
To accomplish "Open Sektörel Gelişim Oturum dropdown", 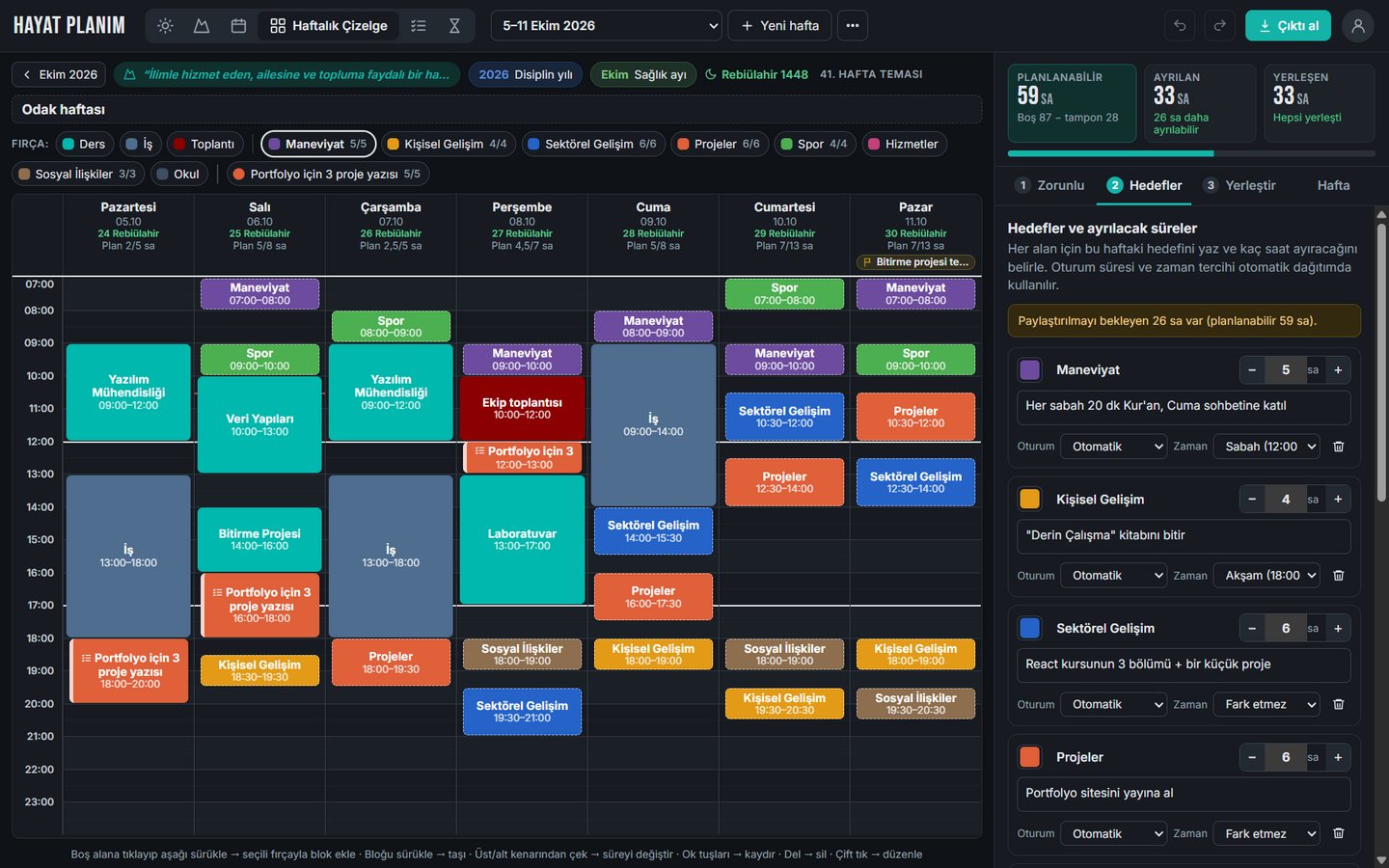I will coord(1114,705).
